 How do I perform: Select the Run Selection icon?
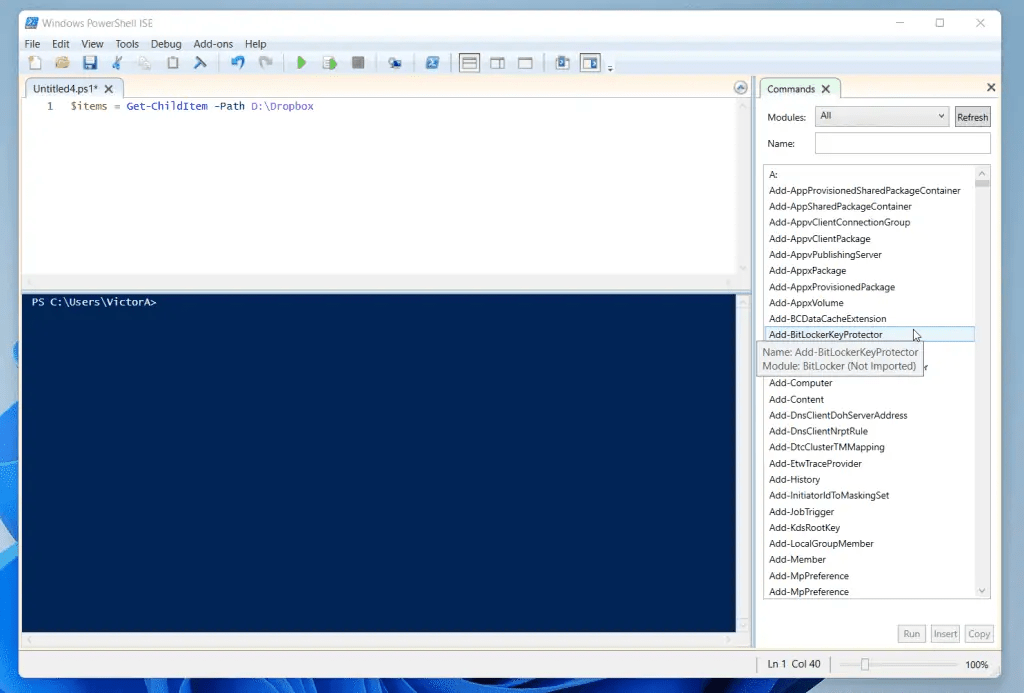(x=330, y=62)
